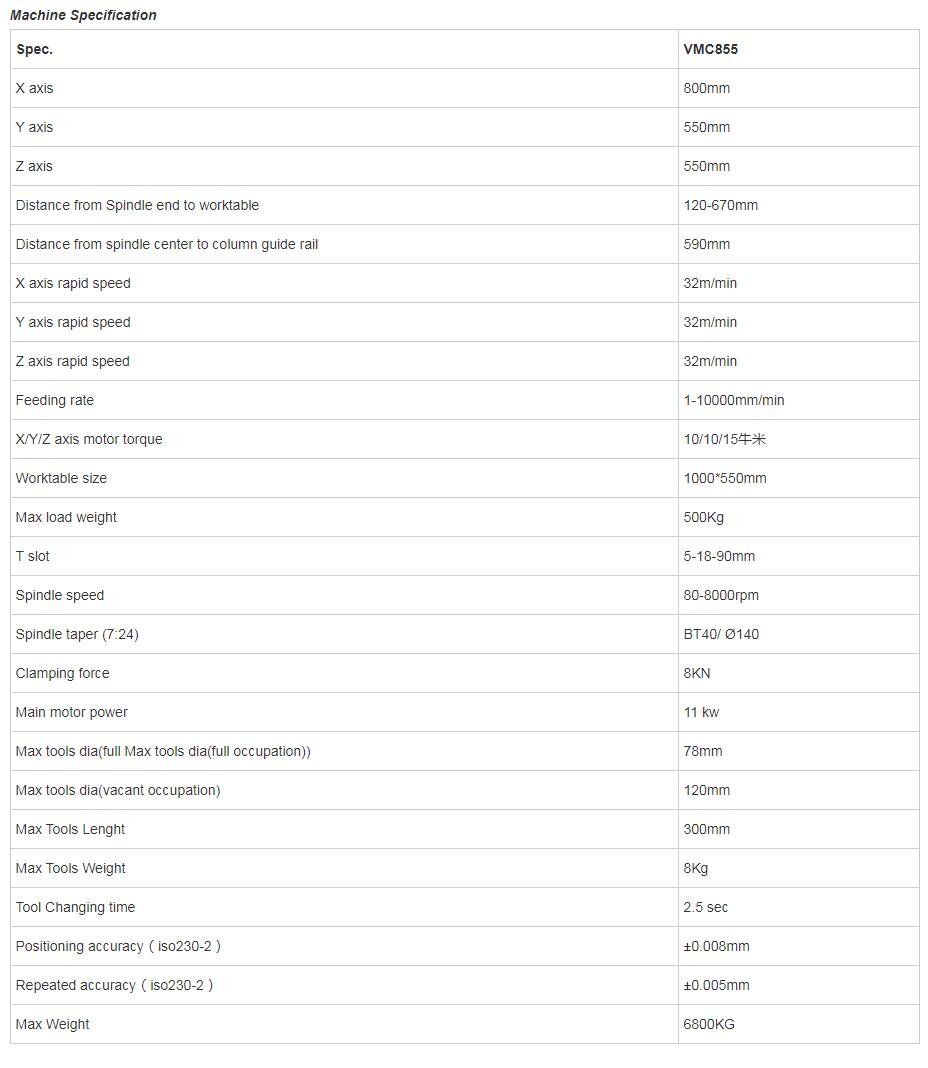Click the Y axis row label

point(34,127)
